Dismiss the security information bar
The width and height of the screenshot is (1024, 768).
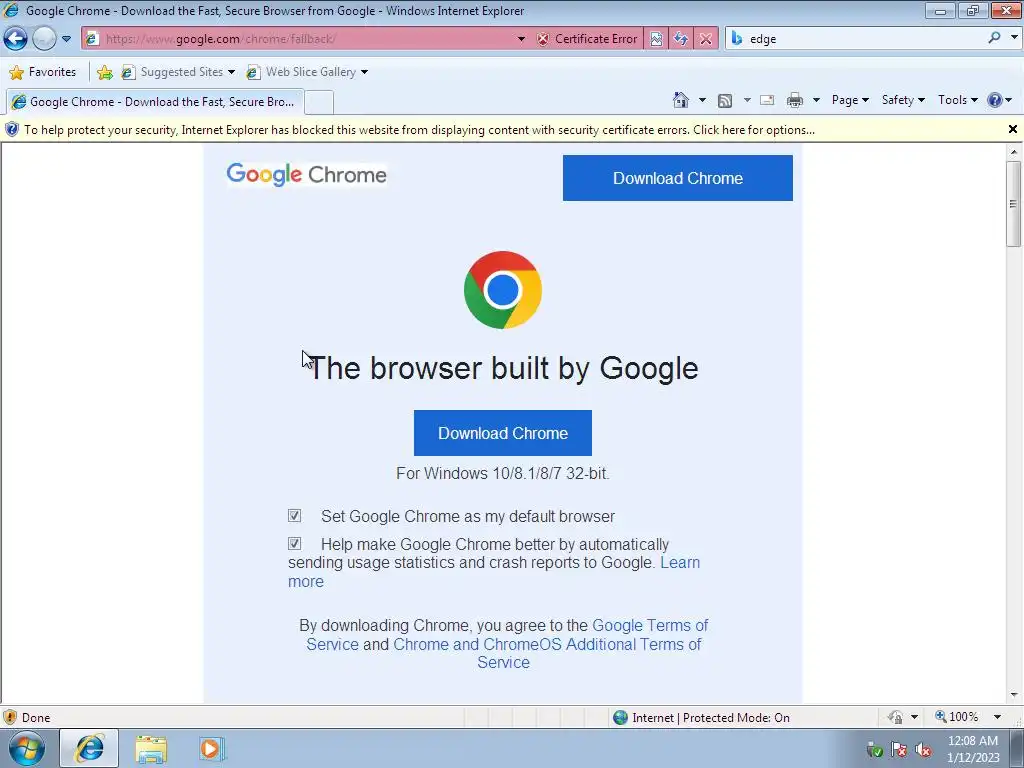1013,129
